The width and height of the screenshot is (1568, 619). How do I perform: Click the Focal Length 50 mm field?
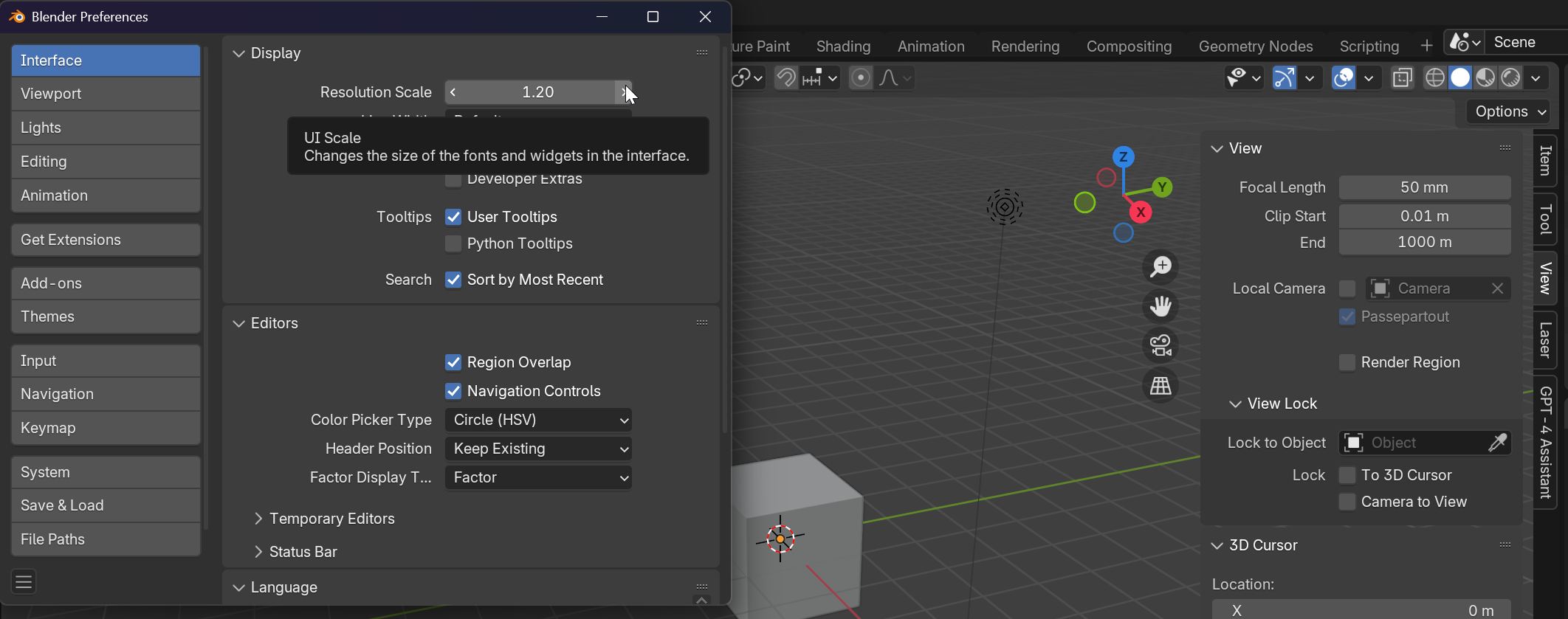click(1425, 187)
